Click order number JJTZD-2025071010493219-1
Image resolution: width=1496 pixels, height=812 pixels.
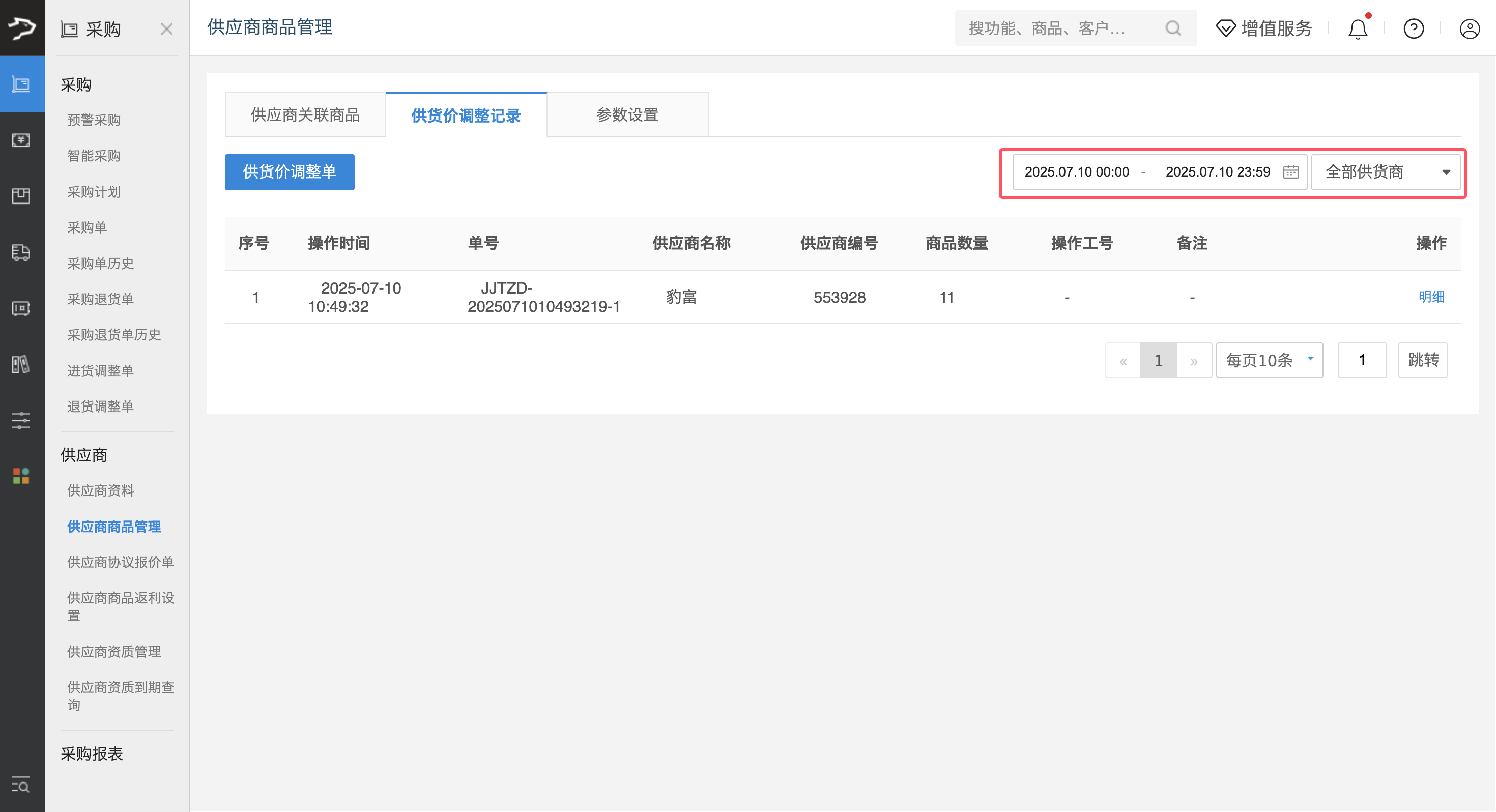543,297
